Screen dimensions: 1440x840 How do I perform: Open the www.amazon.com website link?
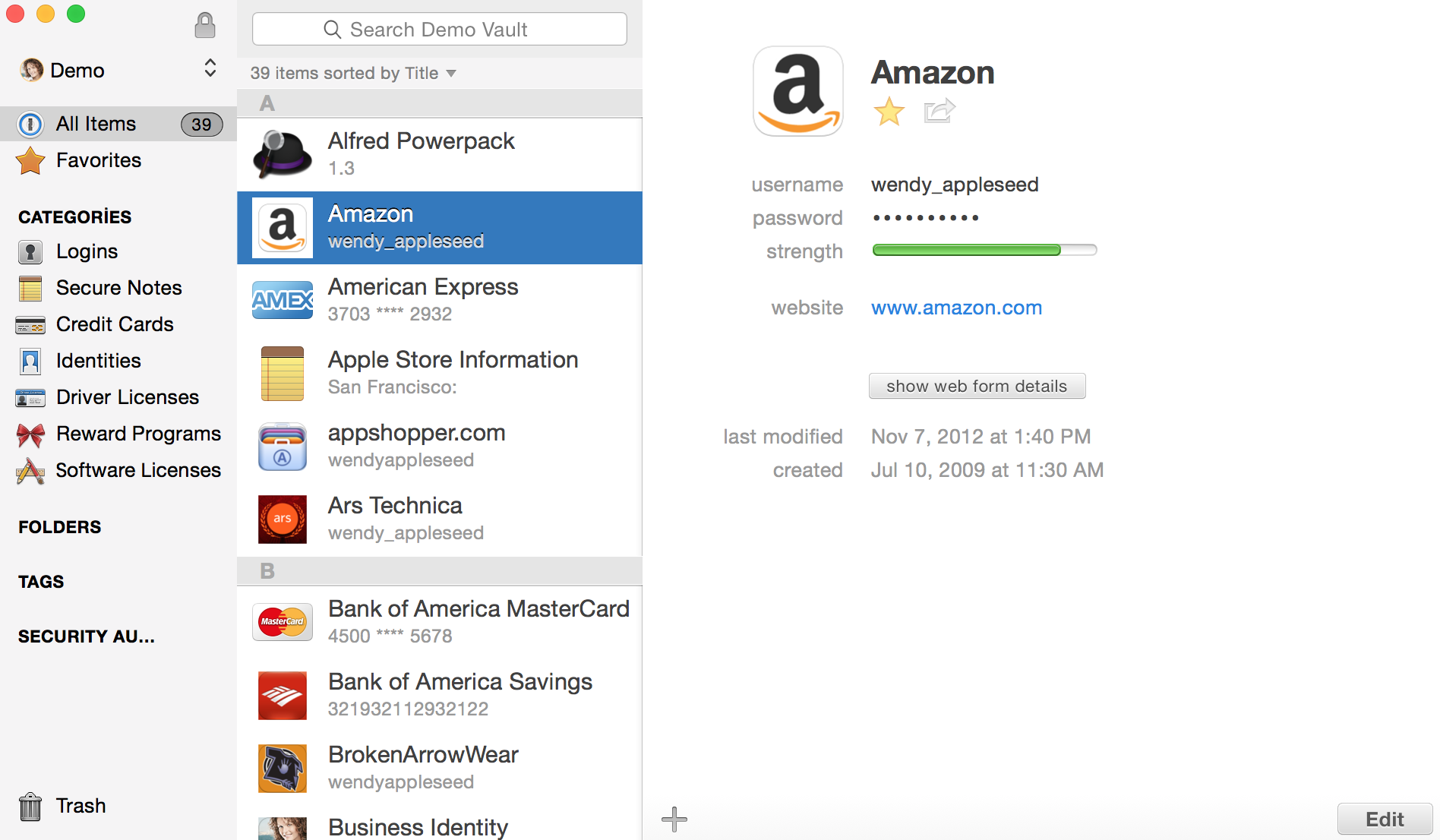click(956, 308)
